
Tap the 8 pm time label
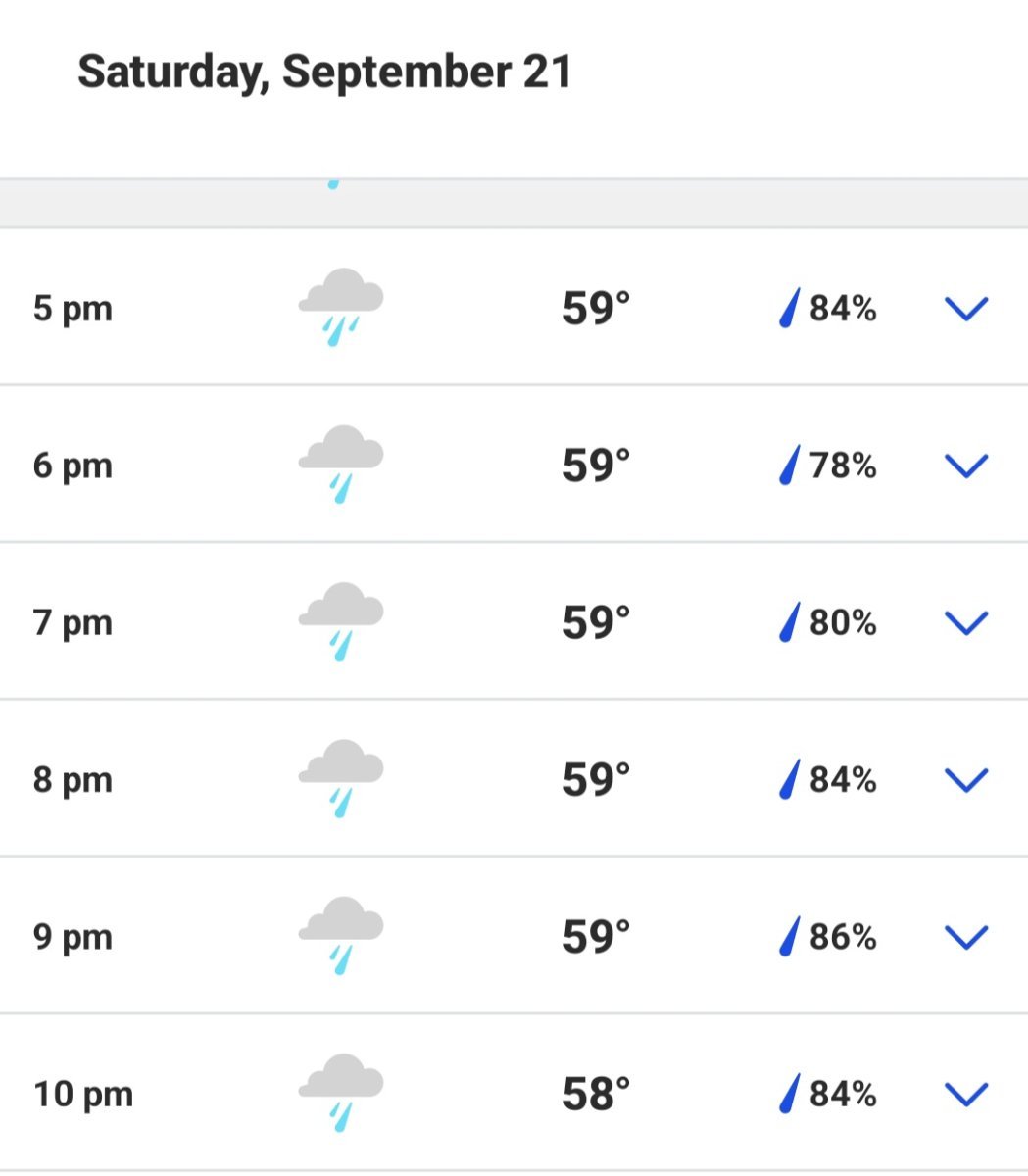73,780
